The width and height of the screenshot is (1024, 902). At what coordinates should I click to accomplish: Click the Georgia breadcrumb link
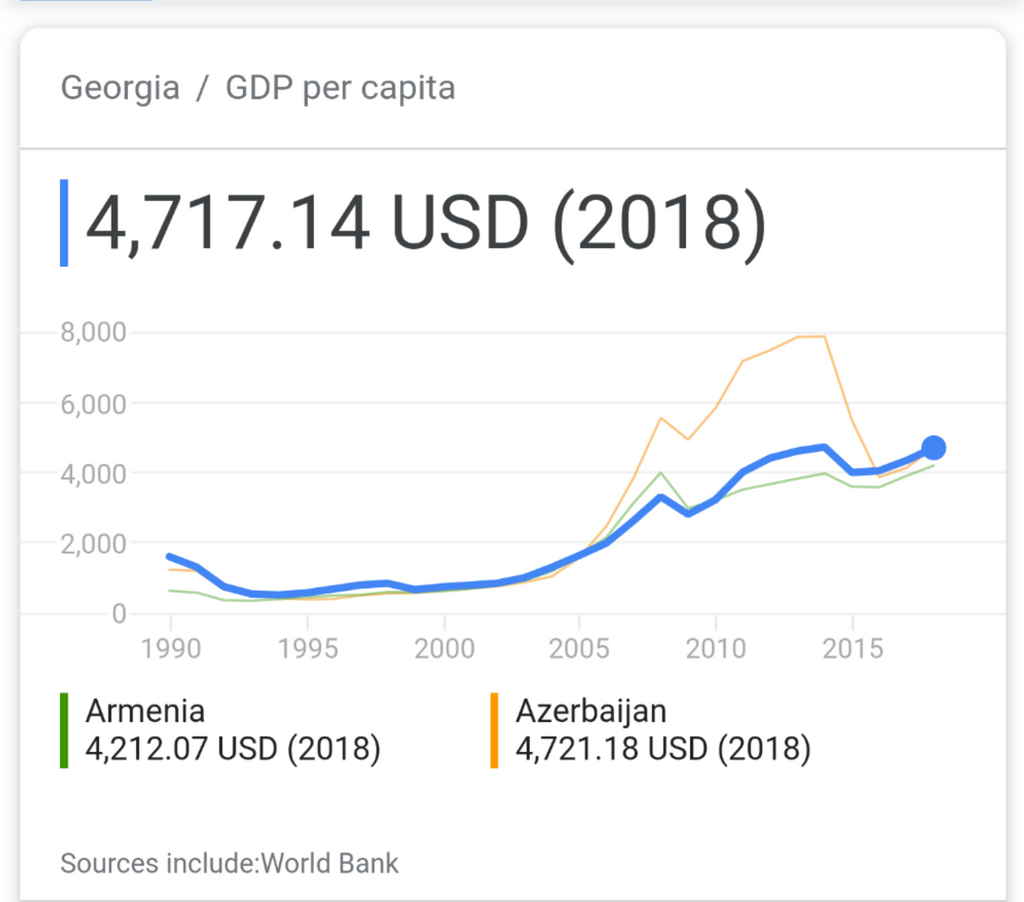[120, 88]
